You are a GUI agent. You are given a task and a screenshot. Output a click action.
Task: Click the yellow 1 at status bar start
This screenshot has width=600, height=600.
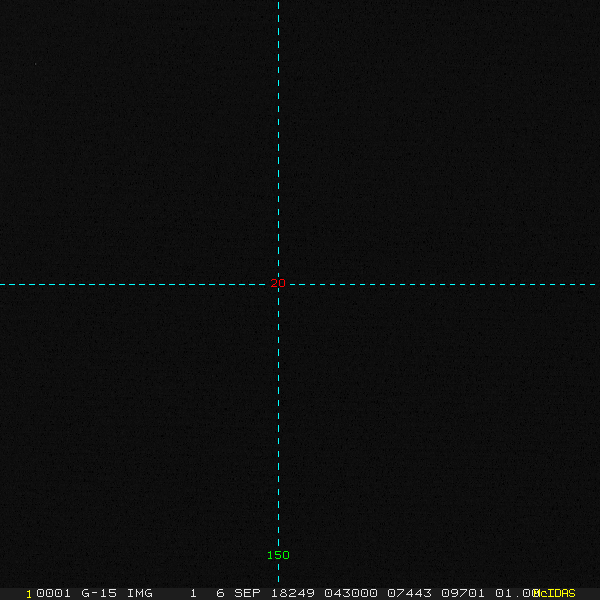(29, 593)
